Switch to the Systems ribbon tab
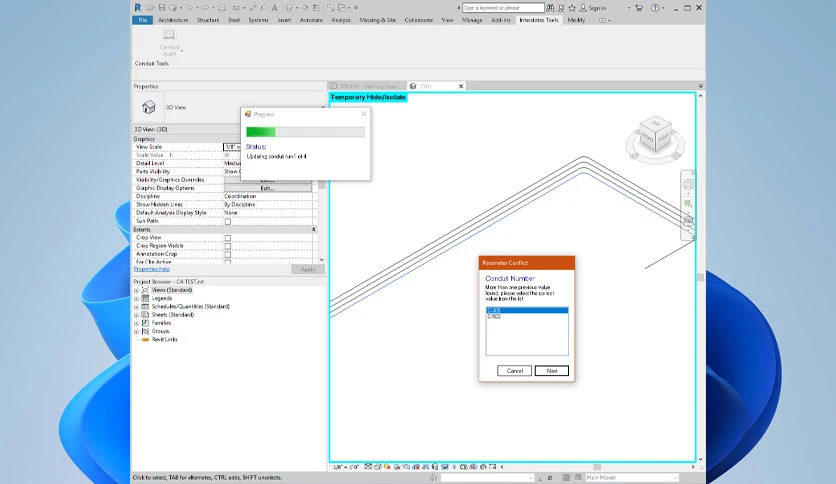The height and width of the screenshot is (484, 836). click(x=258, y=20)
